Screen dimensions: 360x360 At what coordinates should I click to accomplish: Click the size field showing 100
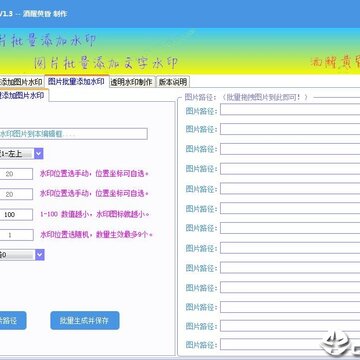[16, 215]
